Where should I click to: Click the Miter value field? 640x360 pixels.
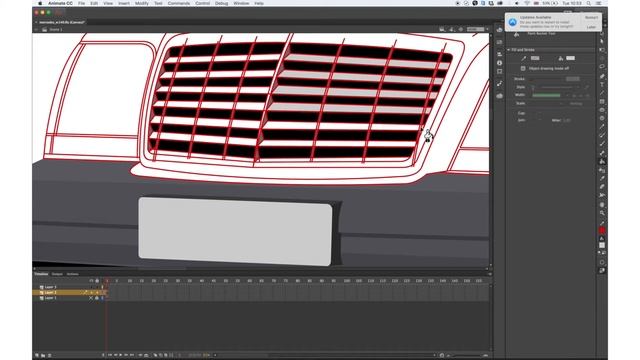pos(567,120)
